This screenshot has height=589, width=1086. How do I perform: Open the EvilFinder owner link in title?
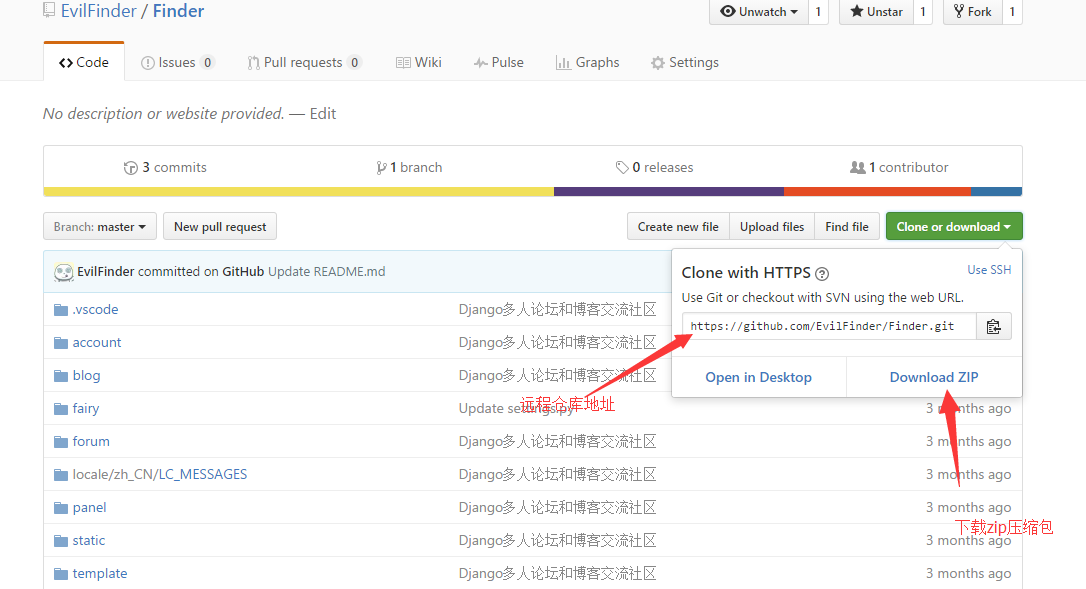(99, 11)
